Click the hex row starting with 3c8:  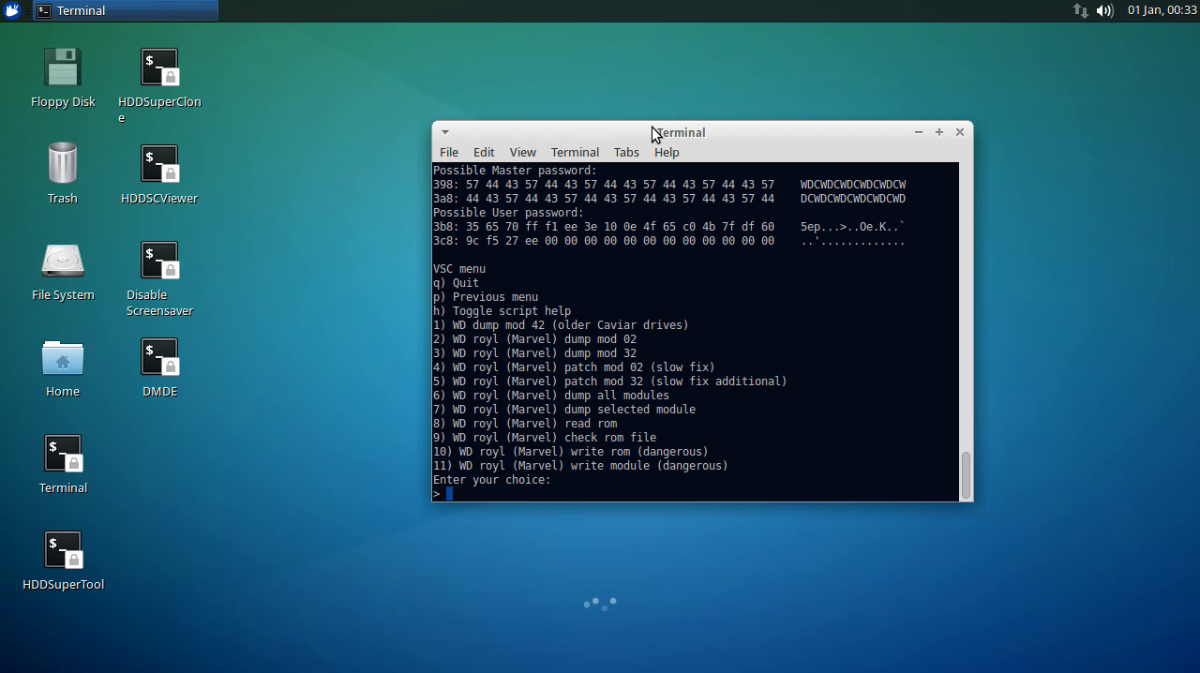(x=670, y=241)
